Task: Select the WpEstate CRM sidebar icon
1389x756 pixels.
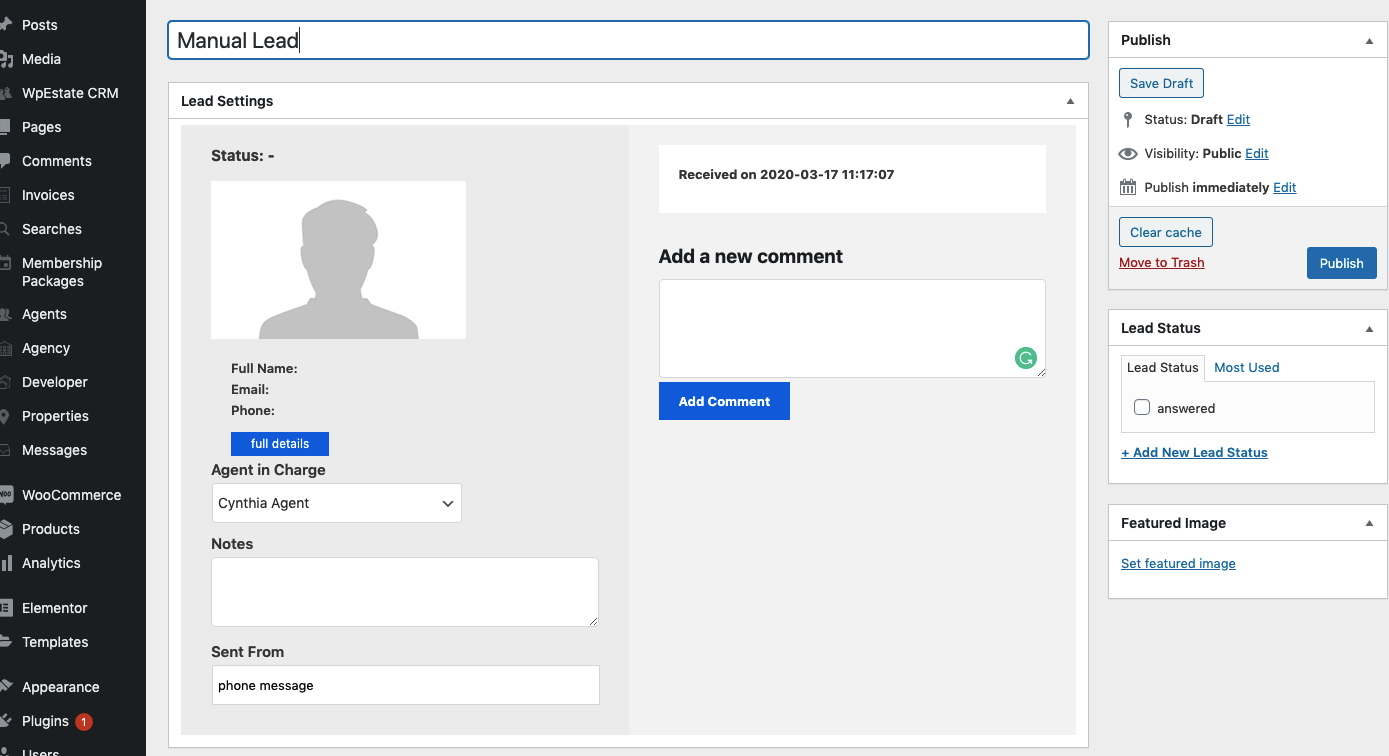Action: coord(6,93)
